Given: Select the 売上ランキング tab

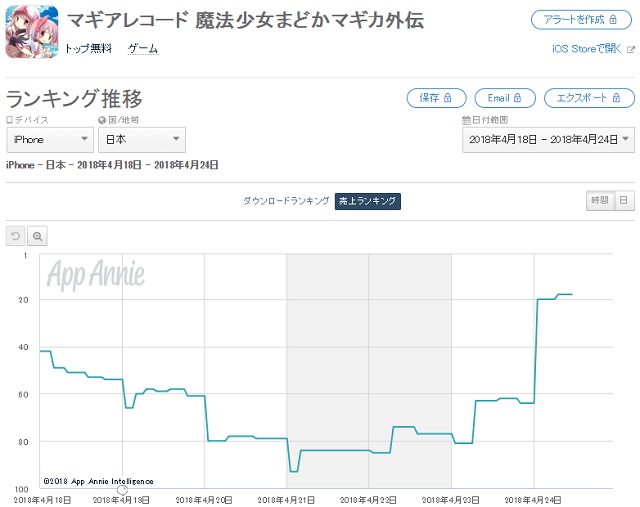Looking at the screenshot, I should 368,201.
